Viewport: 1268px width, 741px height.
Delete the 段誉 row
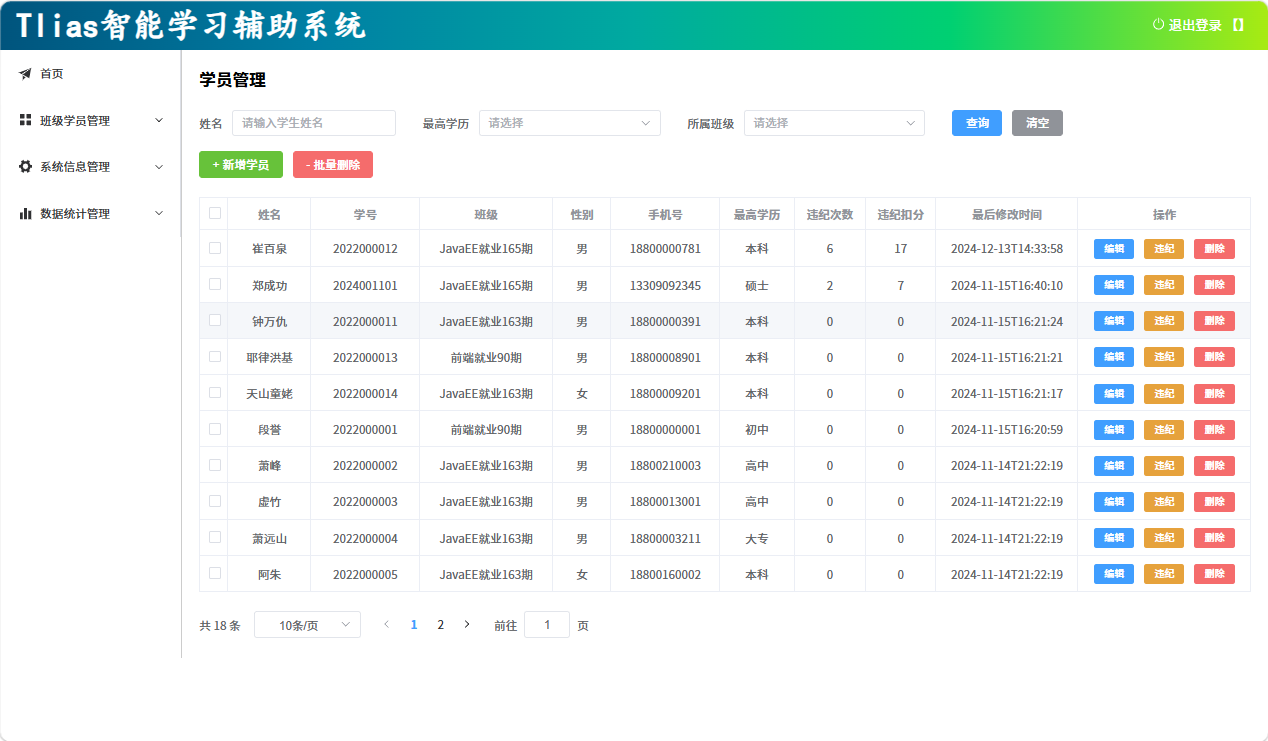point(1214,430)
